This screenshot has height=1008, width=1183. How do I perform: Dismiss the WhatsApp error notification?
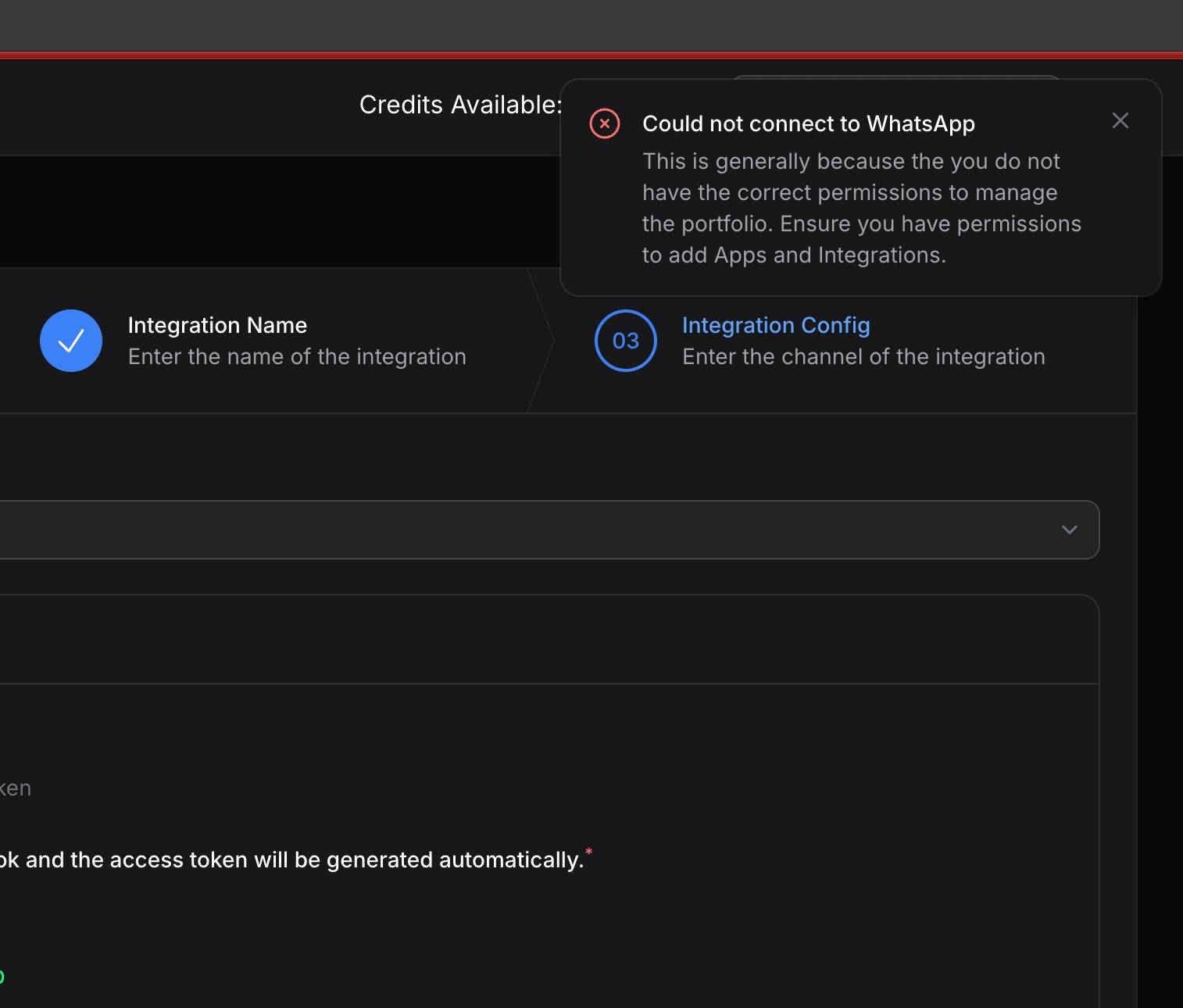[1120, 120]
